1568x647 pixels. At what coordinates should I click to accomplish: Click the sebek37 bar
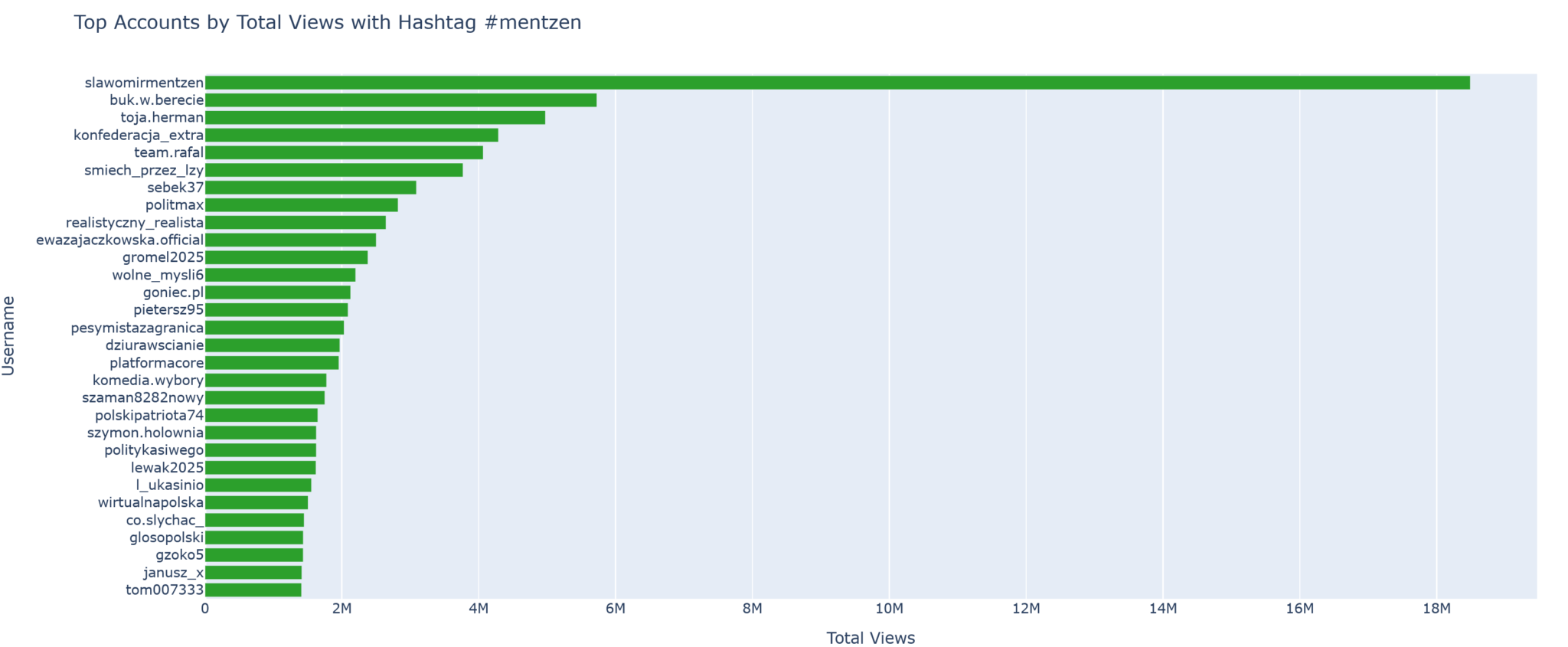(x=310, y=188)
